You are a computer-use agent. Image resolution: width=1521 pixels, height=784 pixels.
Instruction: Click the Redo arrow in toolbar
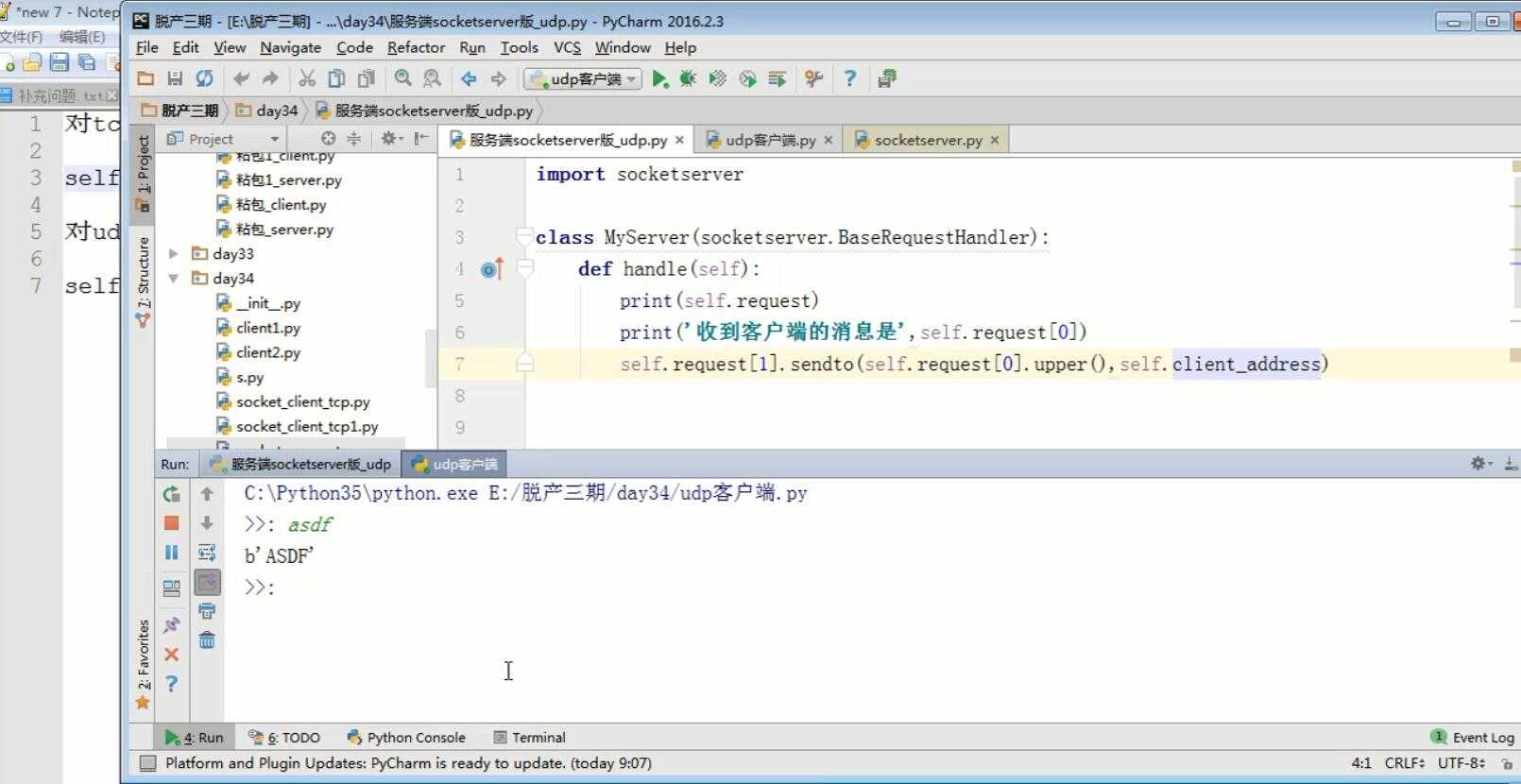(270, 78)
